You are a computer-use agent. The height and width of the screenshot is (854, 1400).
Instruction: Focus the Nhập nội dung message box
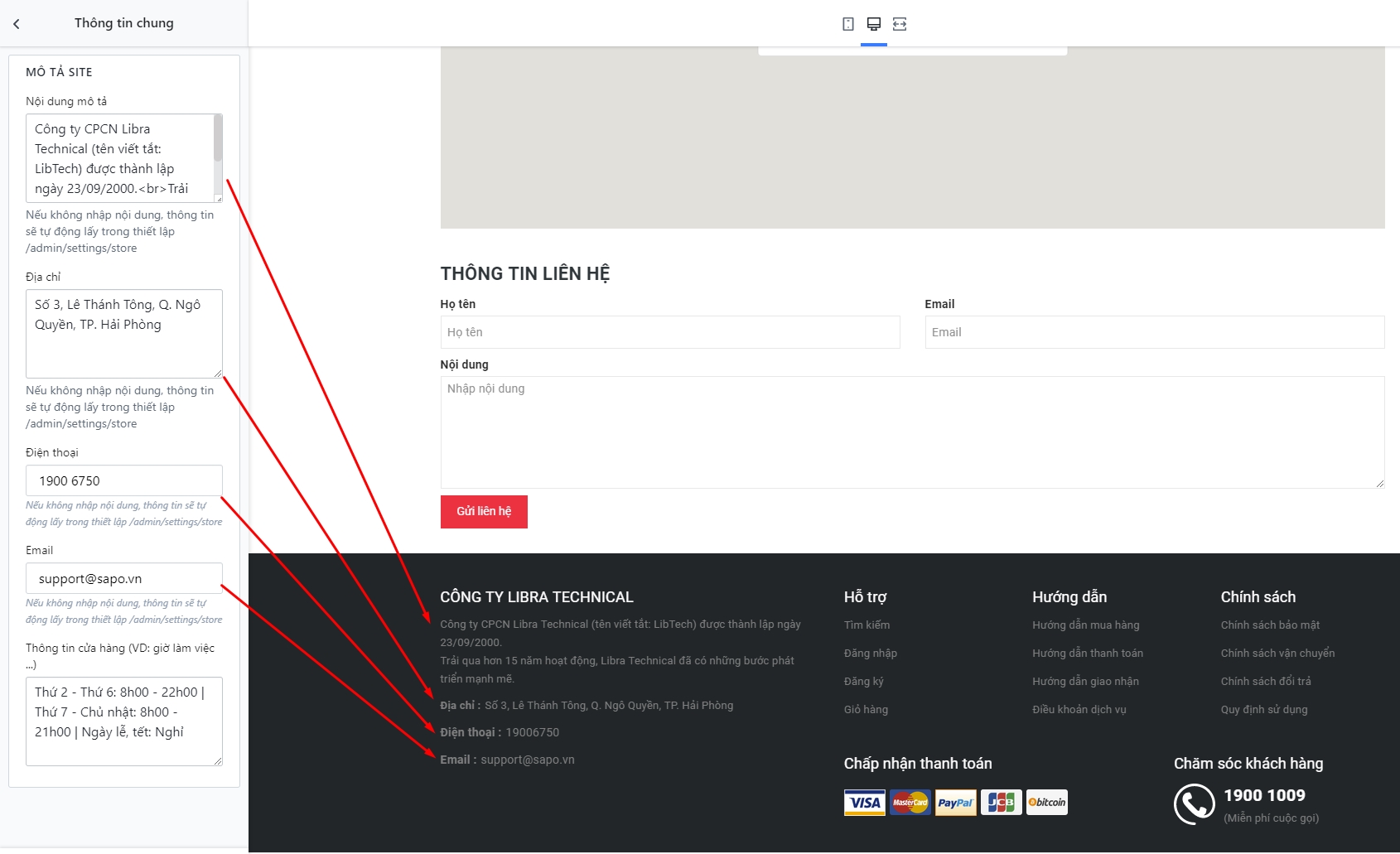(x=913, y=432)
